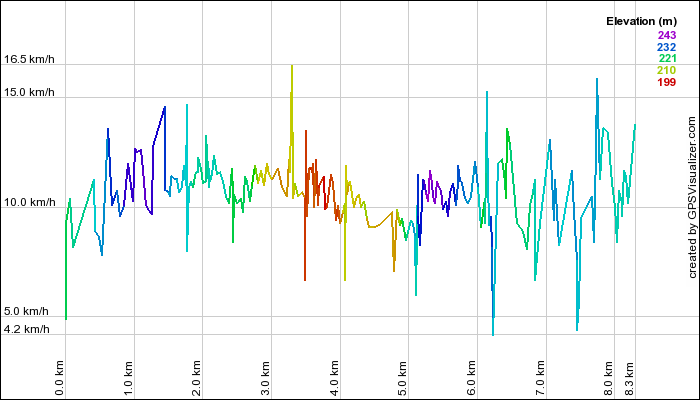Image resolution: width=700 pixels, height=400 pixels.
Task: Select the purple 243 elevation legend value
Action: pos(667,35)
